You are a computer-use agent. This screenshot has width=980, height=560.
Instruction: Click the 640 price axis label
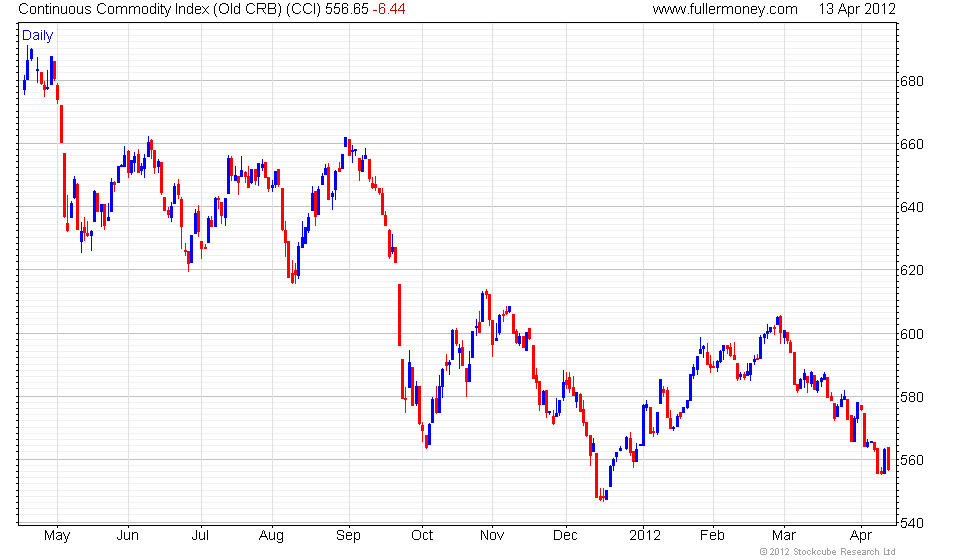pyautogui.click(x=911, y=208)
